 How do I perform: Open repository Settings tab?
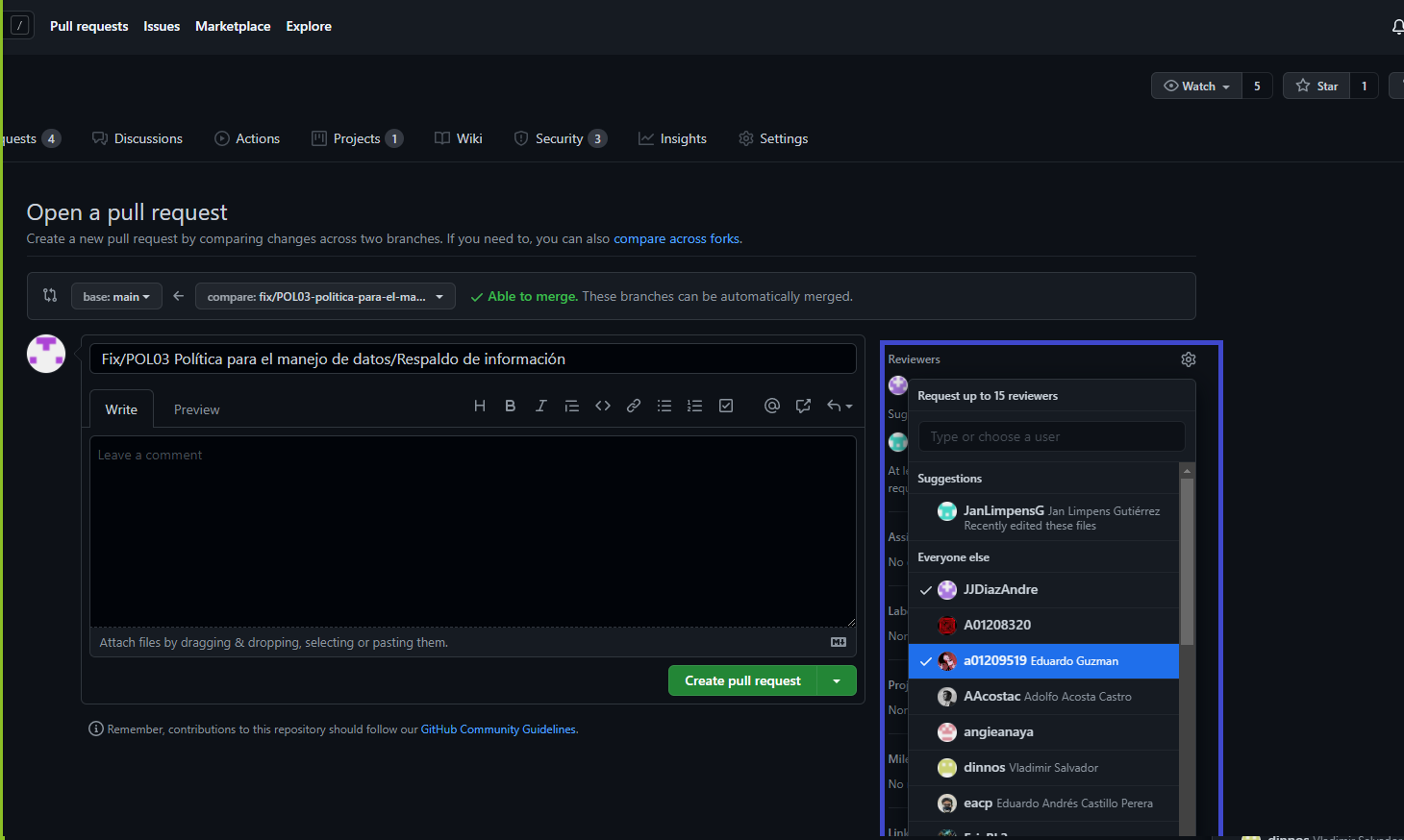[773, 138]
